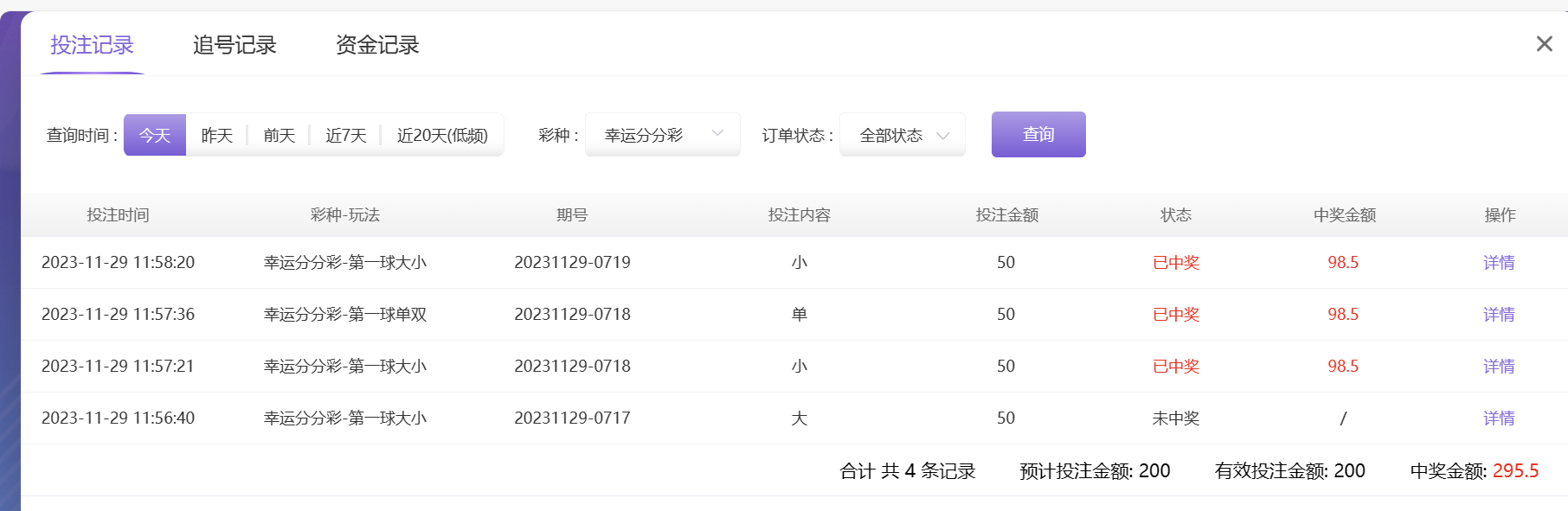Select the 投注记录 tab
1568x511 pixels.
[x=92, y=45]
